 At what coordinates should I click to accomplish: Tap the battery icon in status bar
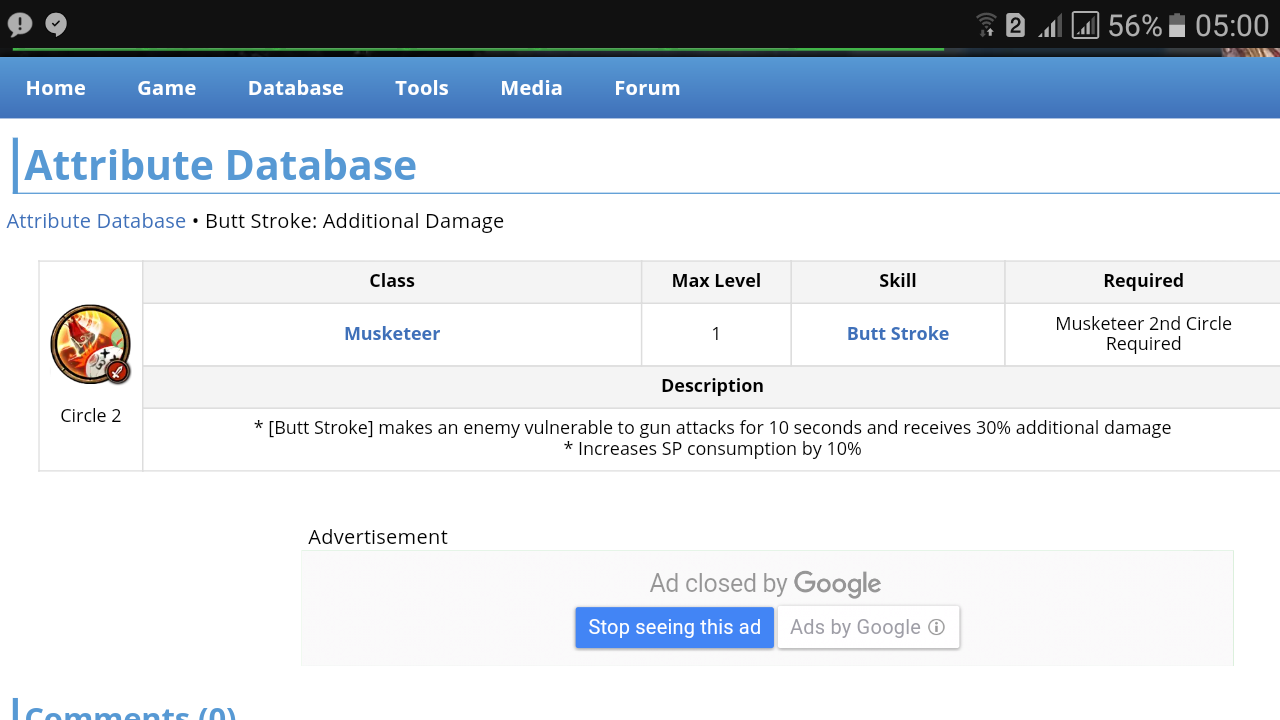(1177, 25)
